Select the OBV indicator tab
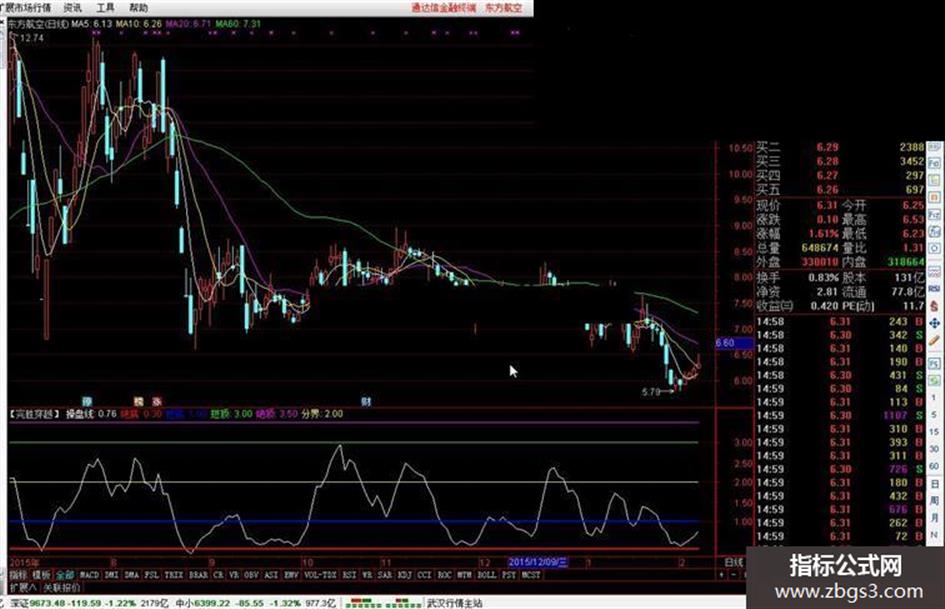Screen dimensions: 945x609 [x=251, y=575]
